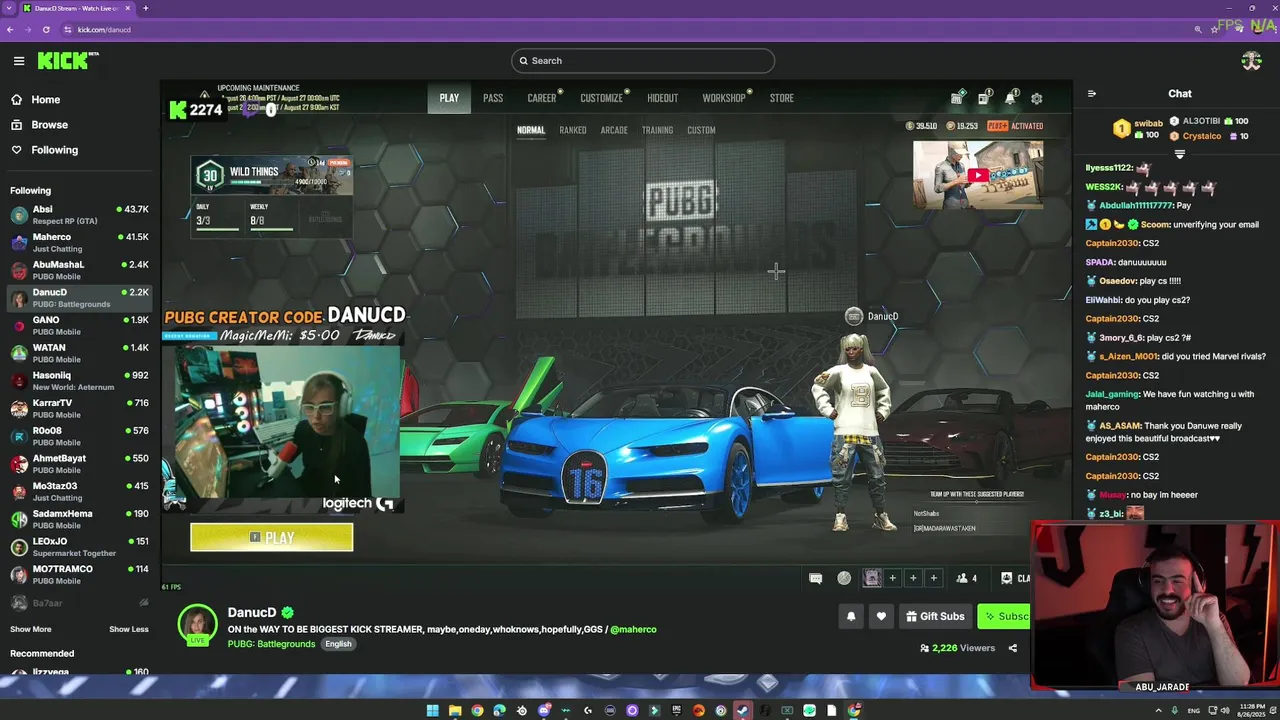Expand the followed channels with Show More

pyautogui.click(x=31, y=629)
